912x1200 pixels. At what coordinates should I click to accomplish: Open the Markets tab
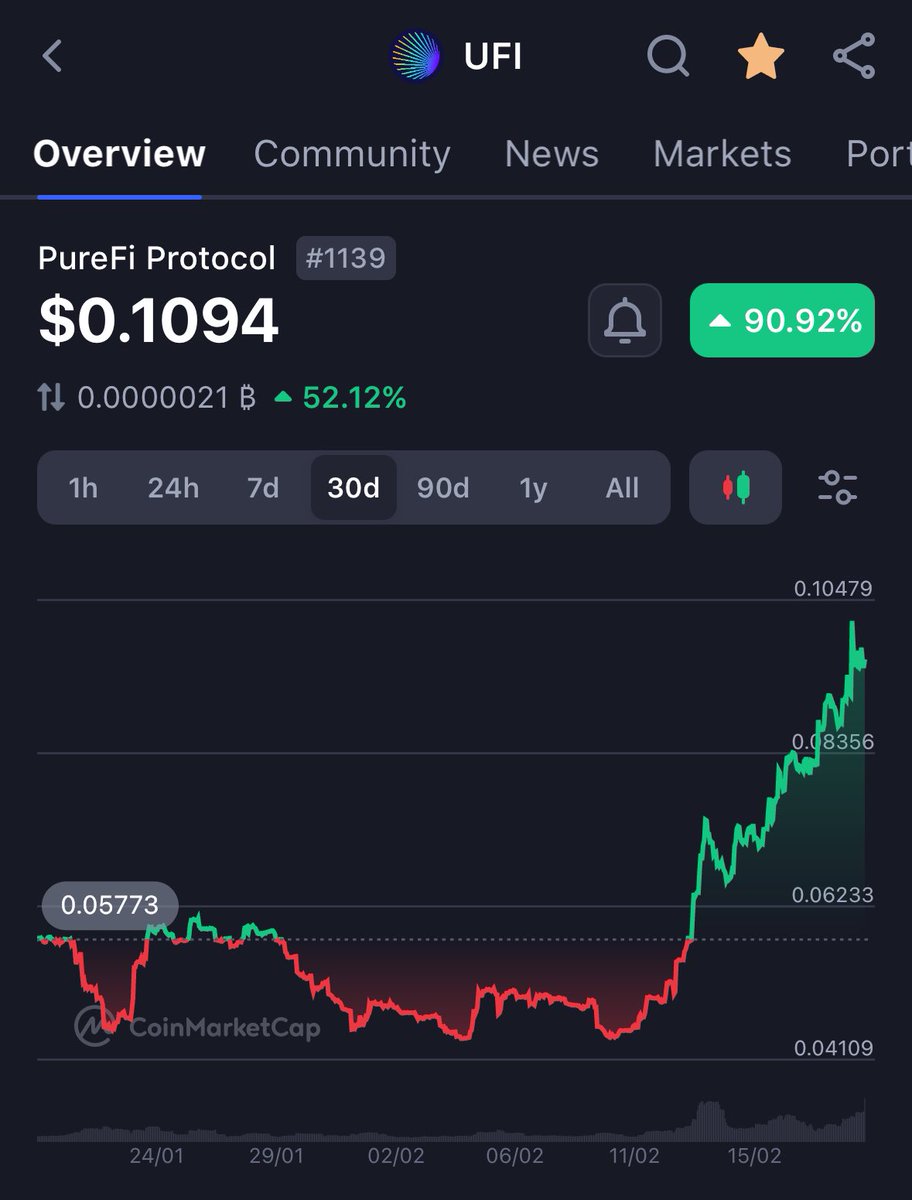pos(722,154)
